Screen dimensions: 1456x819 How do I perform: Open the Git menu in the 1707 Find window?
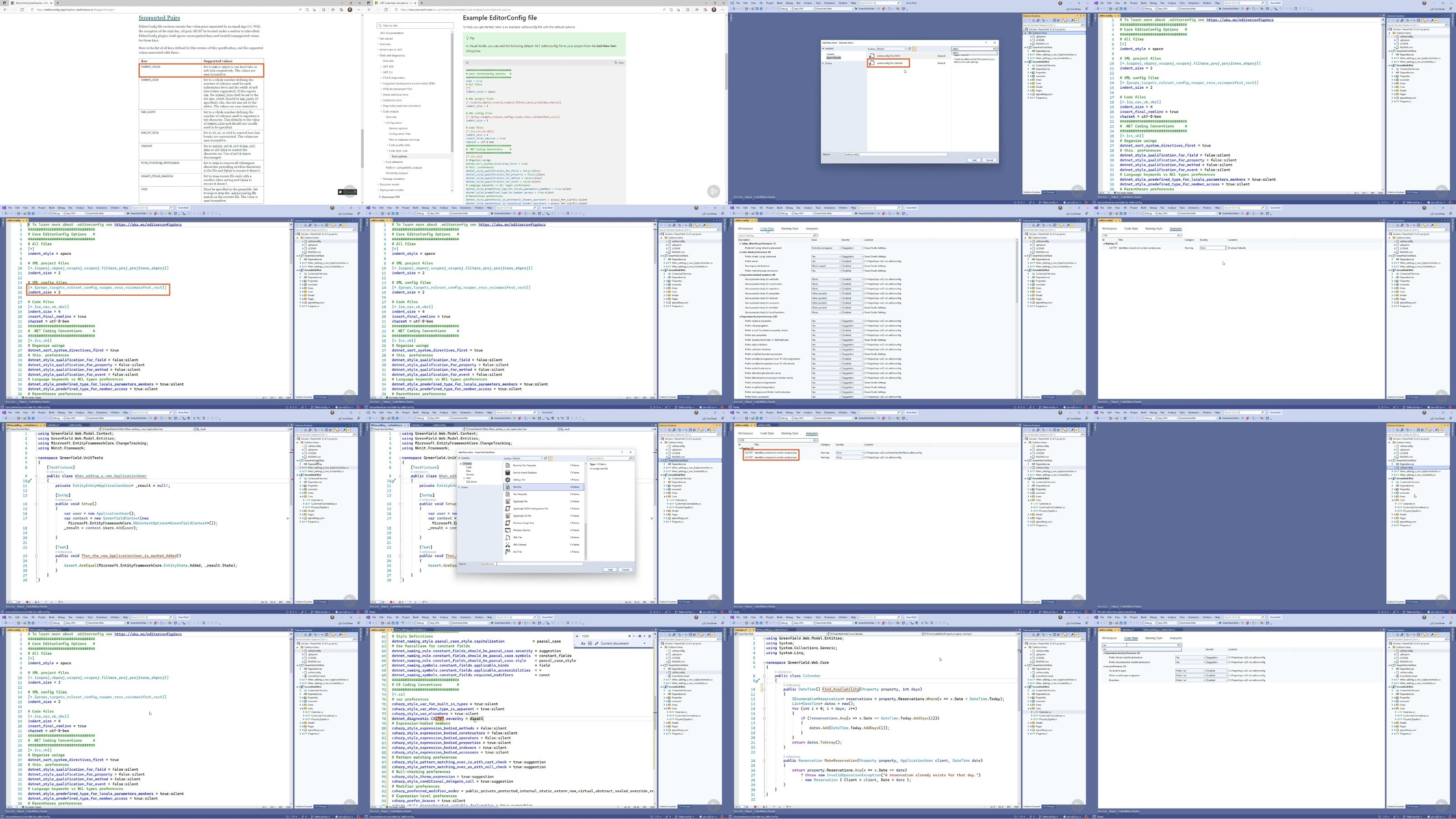[x=397, y=617]
